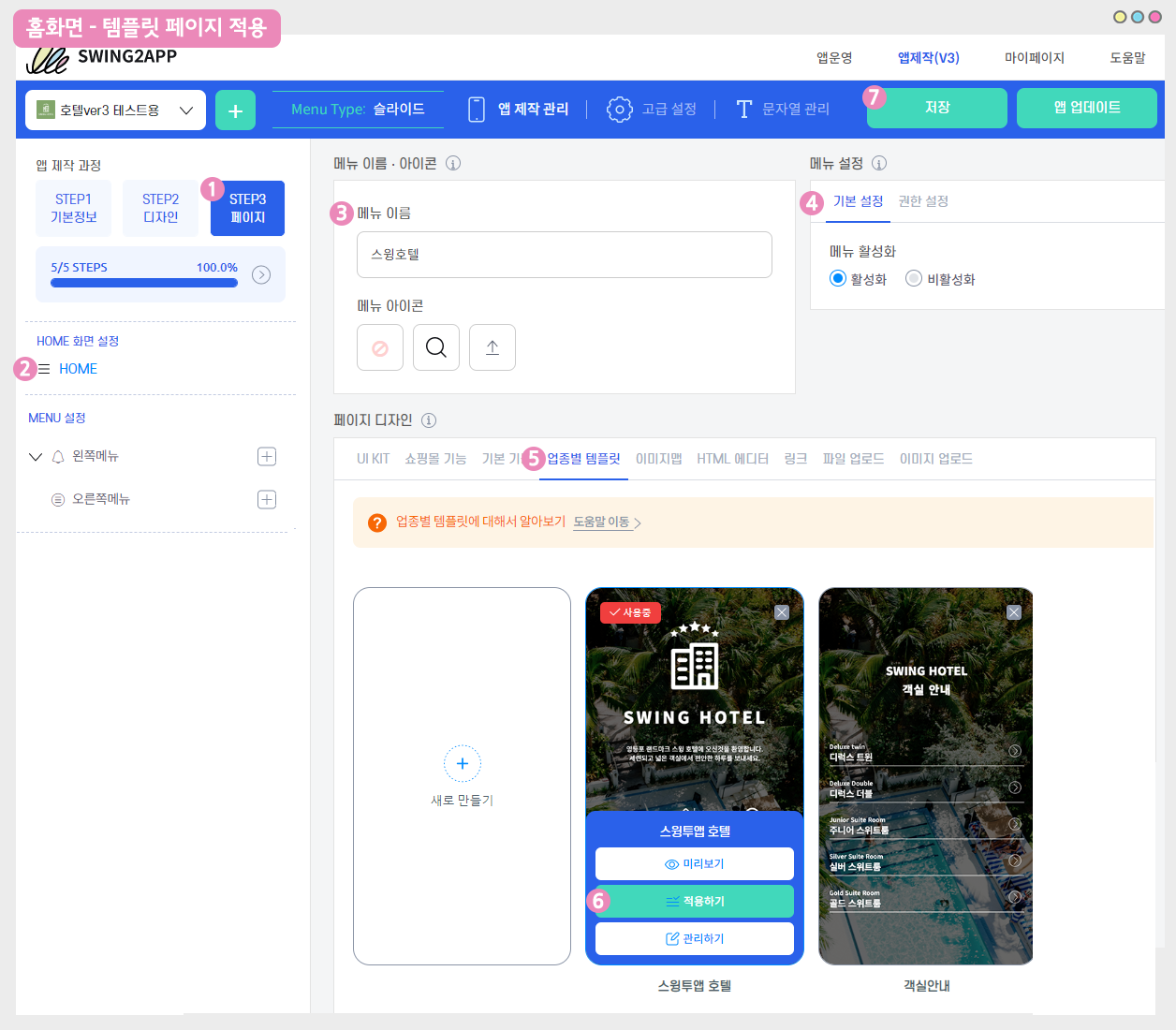Preview the template with 미리보기 eye button

tap(695, 863)
